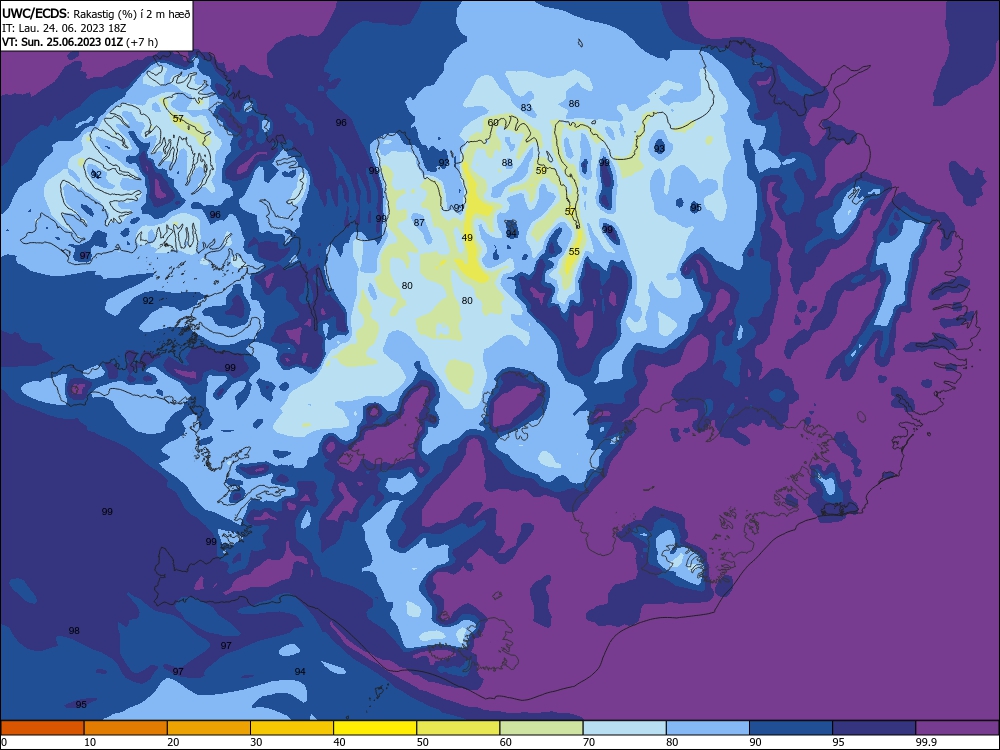Click the 'UWC/ECDS' title text
This screenshot has width=1000, height=750.
[34, 14]
